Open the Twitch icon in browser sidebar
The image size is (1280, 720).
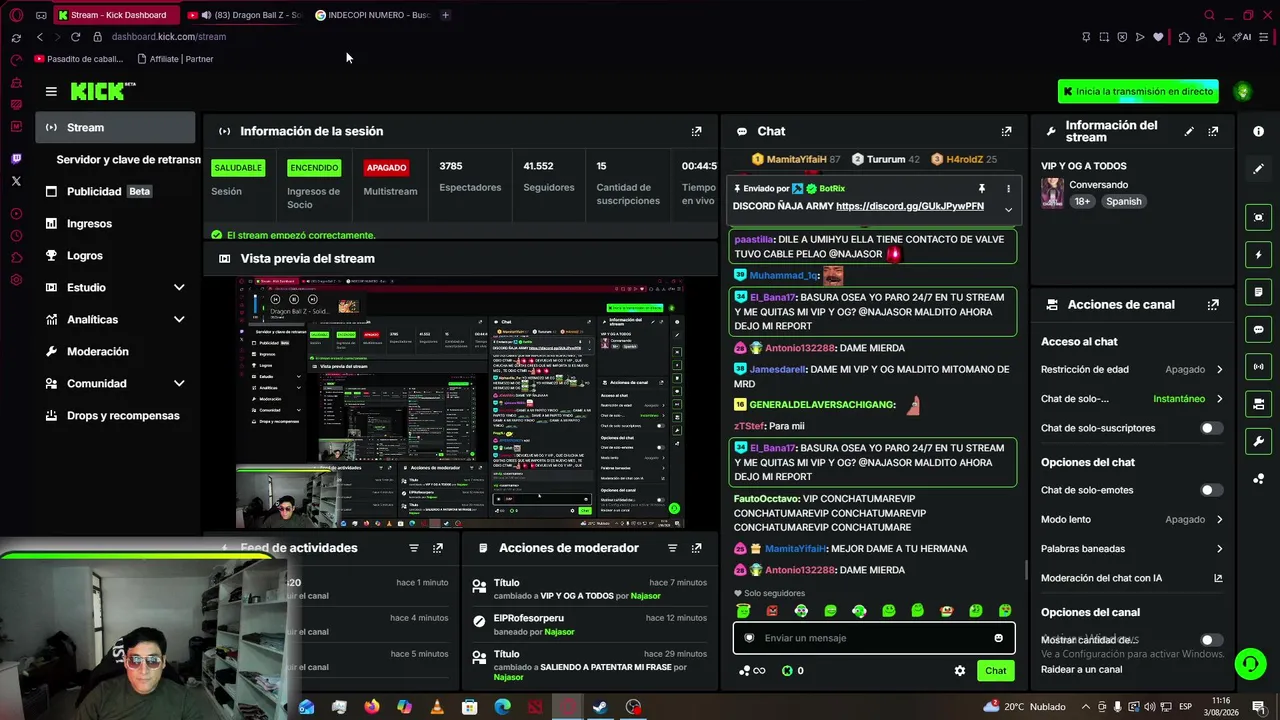16,158
